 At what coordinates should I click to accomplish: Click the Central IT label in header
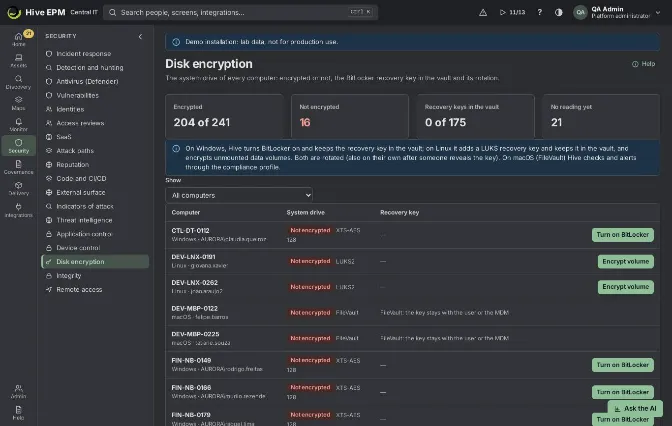tap(84, 12)
